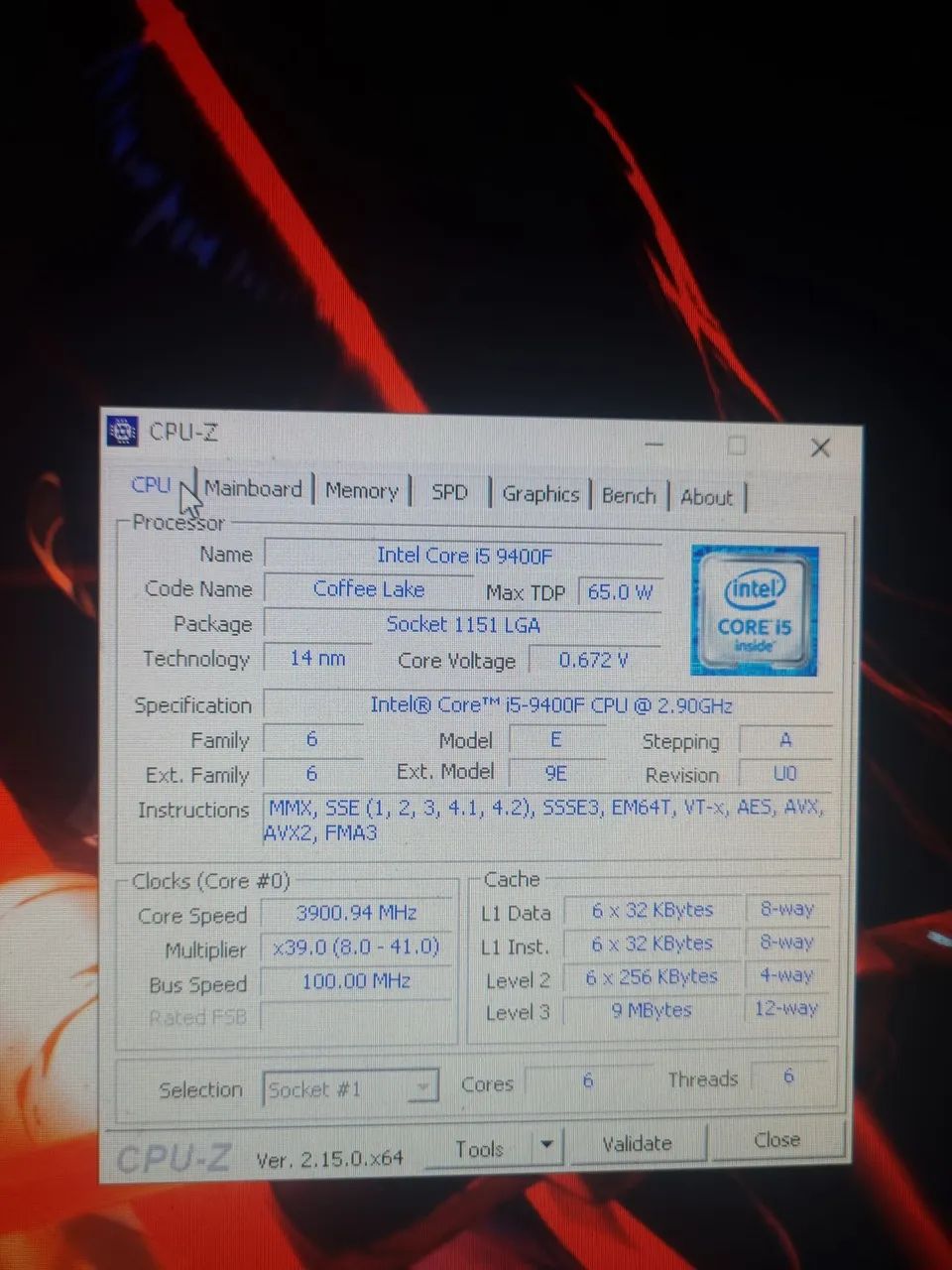Switch to the SPD tab
The height and width of the screenshot is (1270, 952).
click(449, 492)
